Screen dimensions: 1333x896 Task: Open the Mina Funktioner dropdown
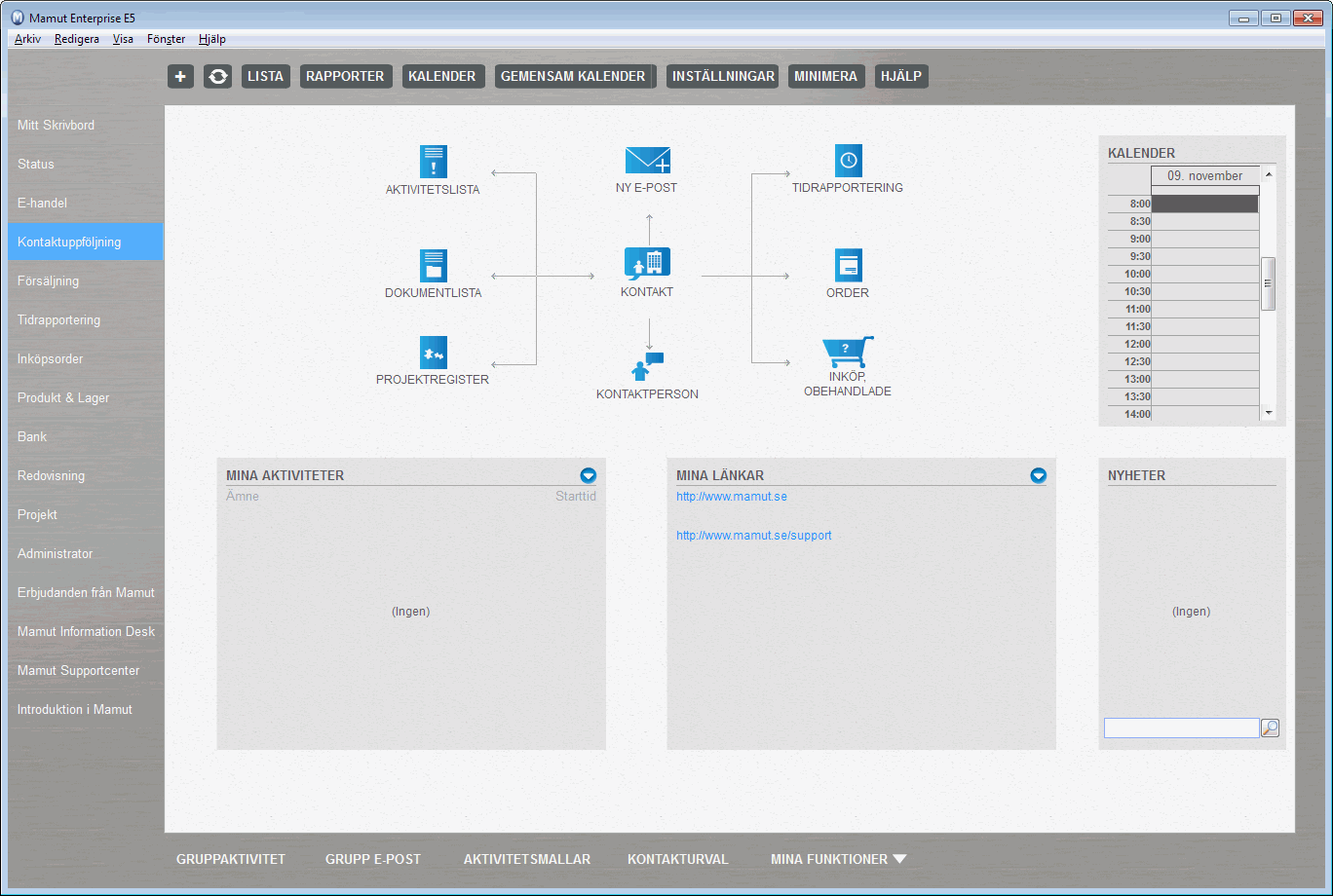pyautogui.click(x=838, y=859)
